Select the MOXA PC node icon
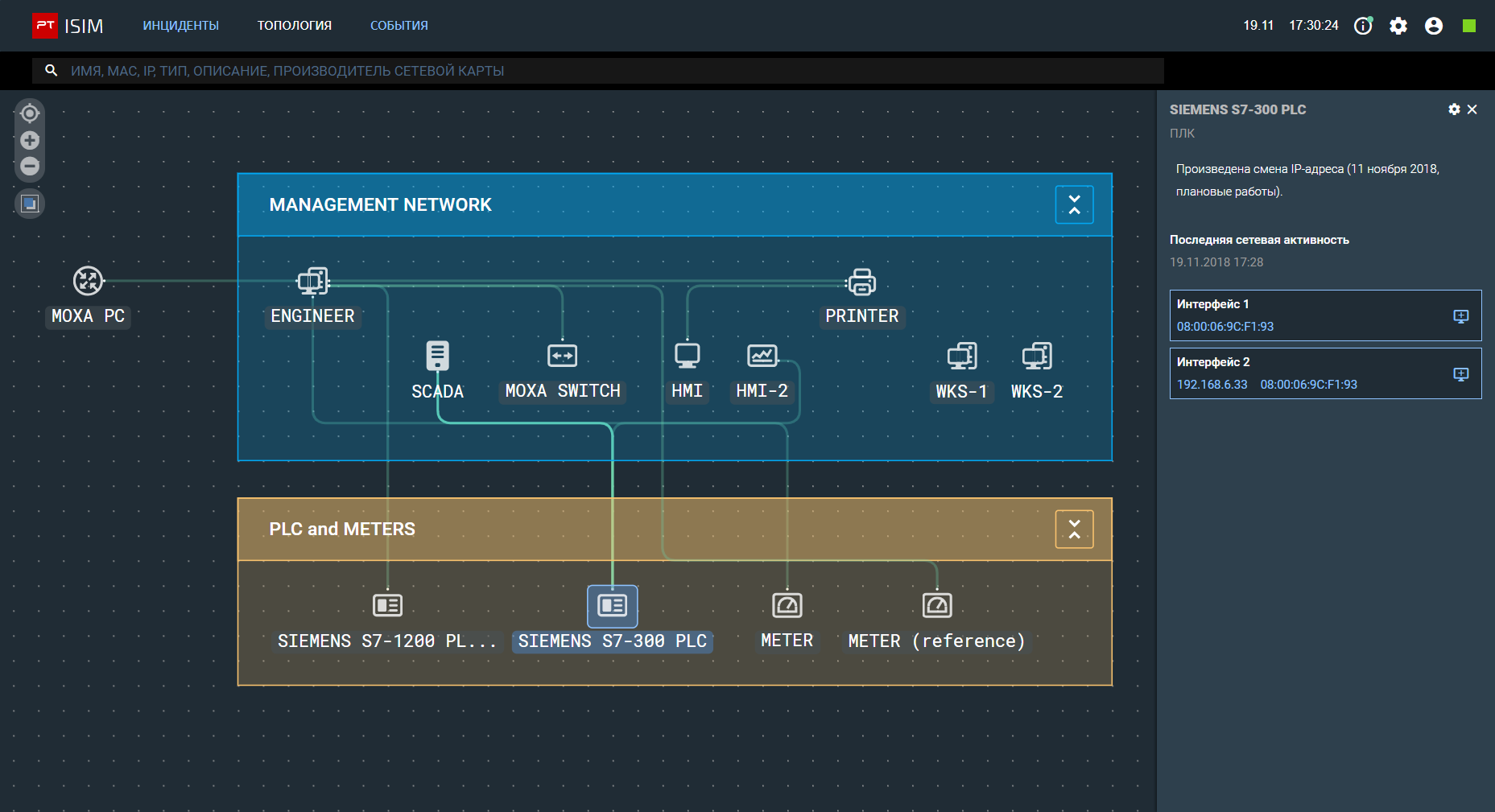 [x=89, y=281]
